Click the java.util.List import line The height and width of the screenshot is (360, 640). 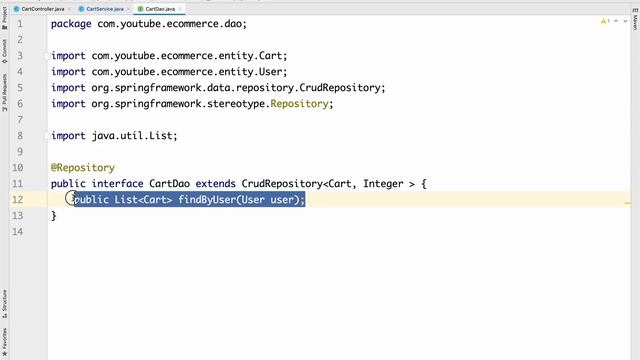click(114, 136)
